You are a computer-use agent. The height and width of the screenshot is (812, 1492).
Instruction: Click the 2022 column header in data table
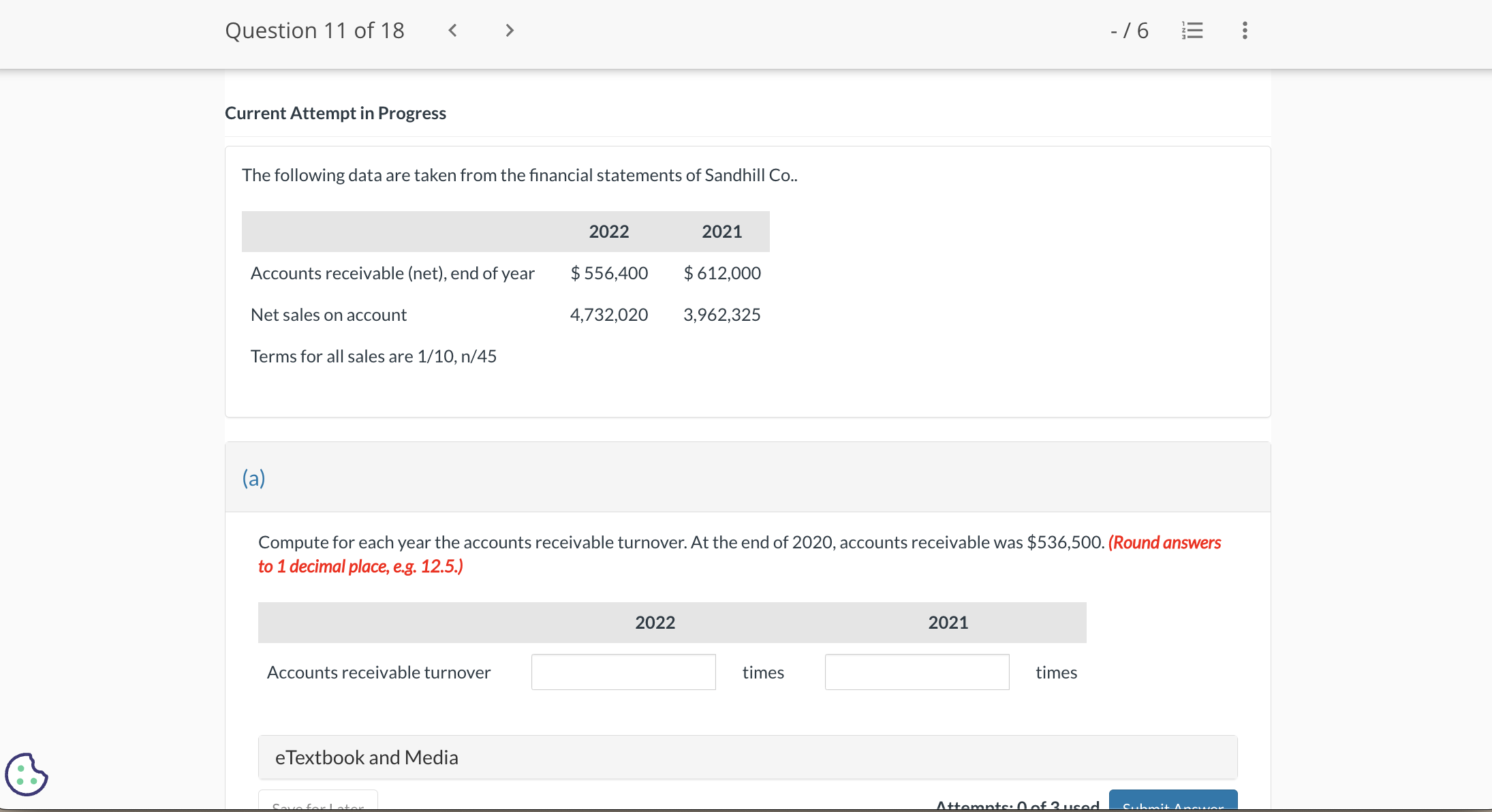coord(608,232)
